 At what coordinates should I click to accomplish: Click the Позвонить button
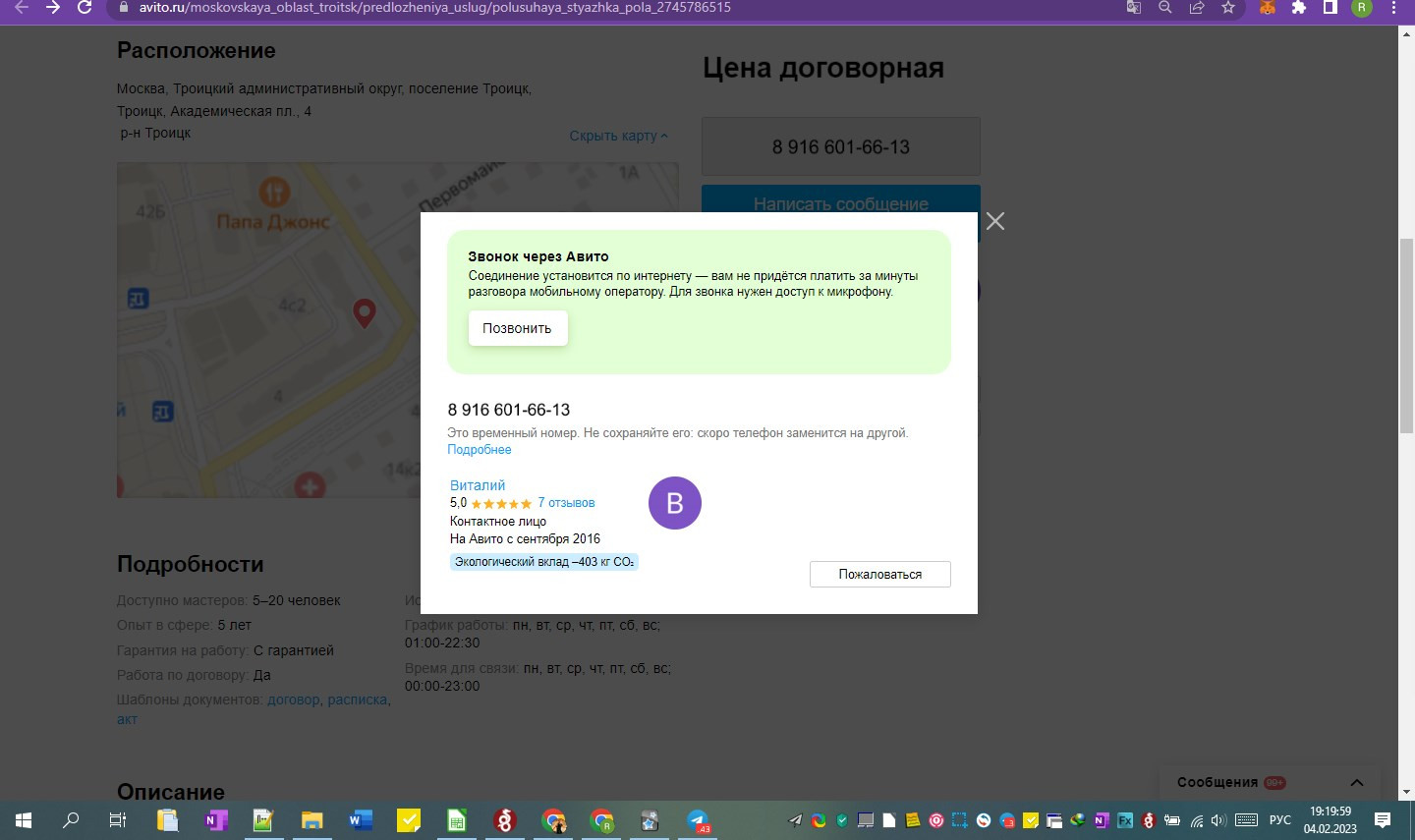518,328
